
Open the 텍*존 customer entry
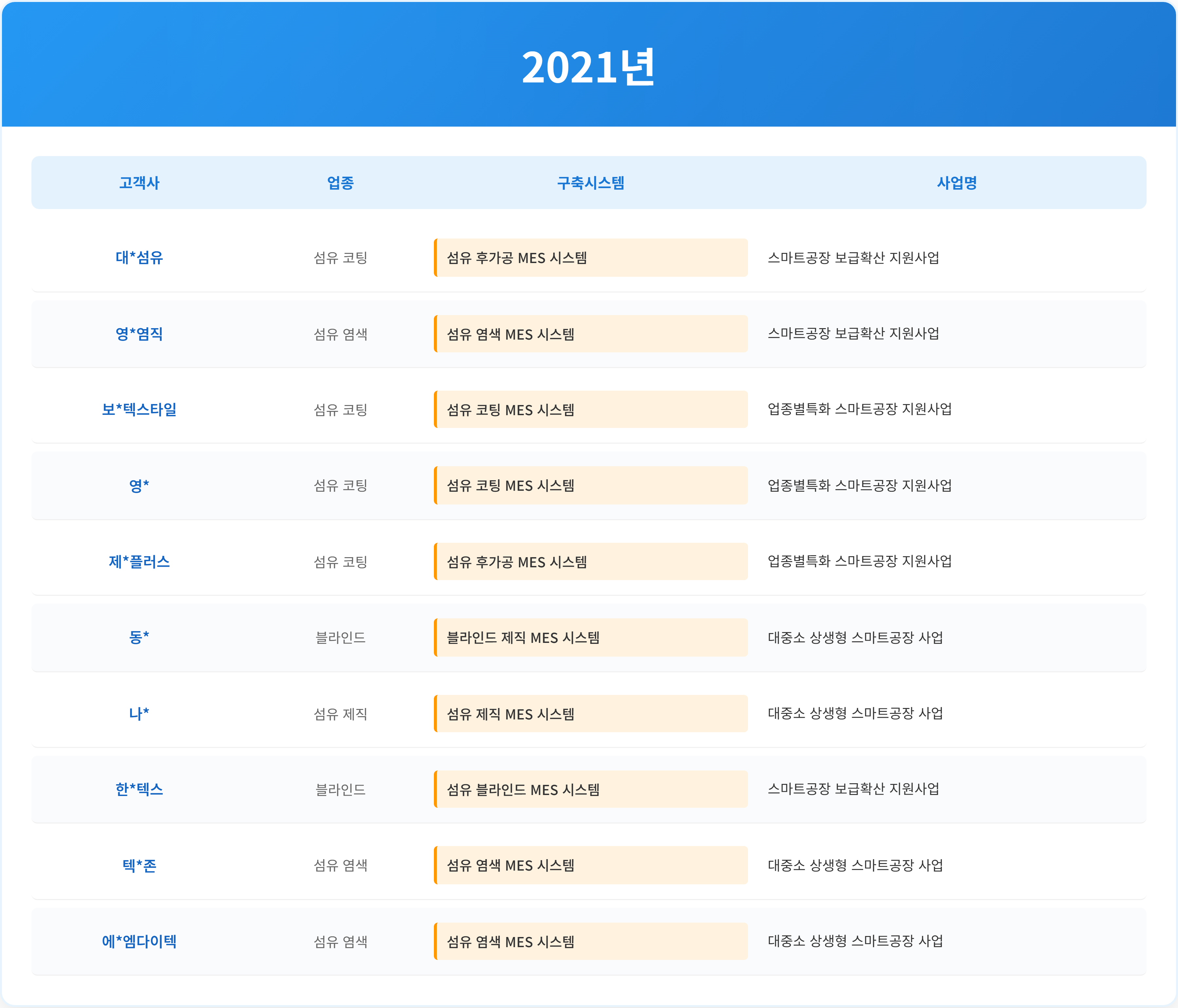tap(139, 865)
